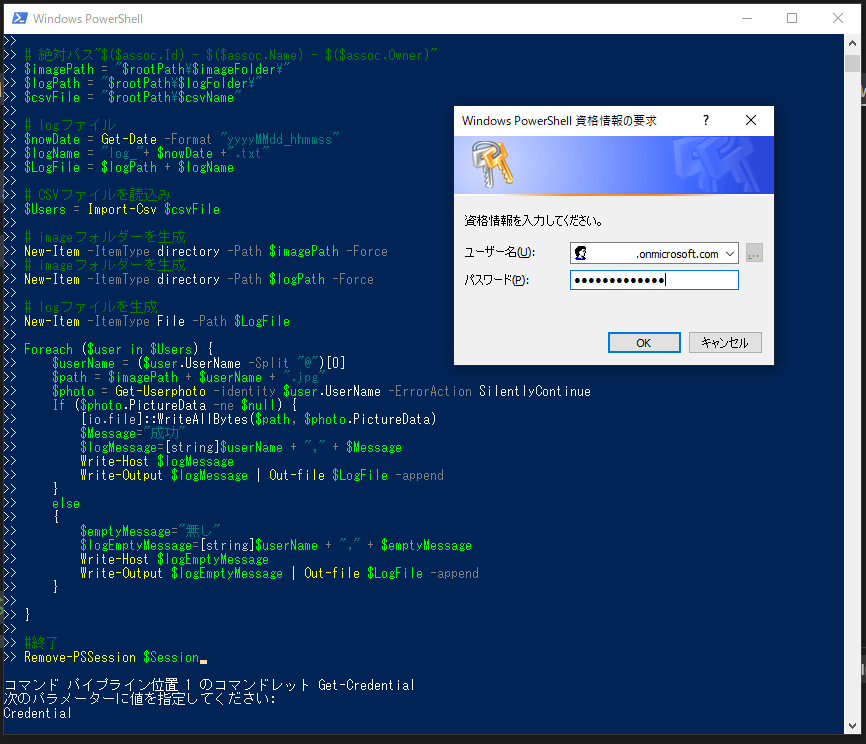Open the username dropdown arrow
Viewport: 866px width, 744px height.
pos(730,254)
